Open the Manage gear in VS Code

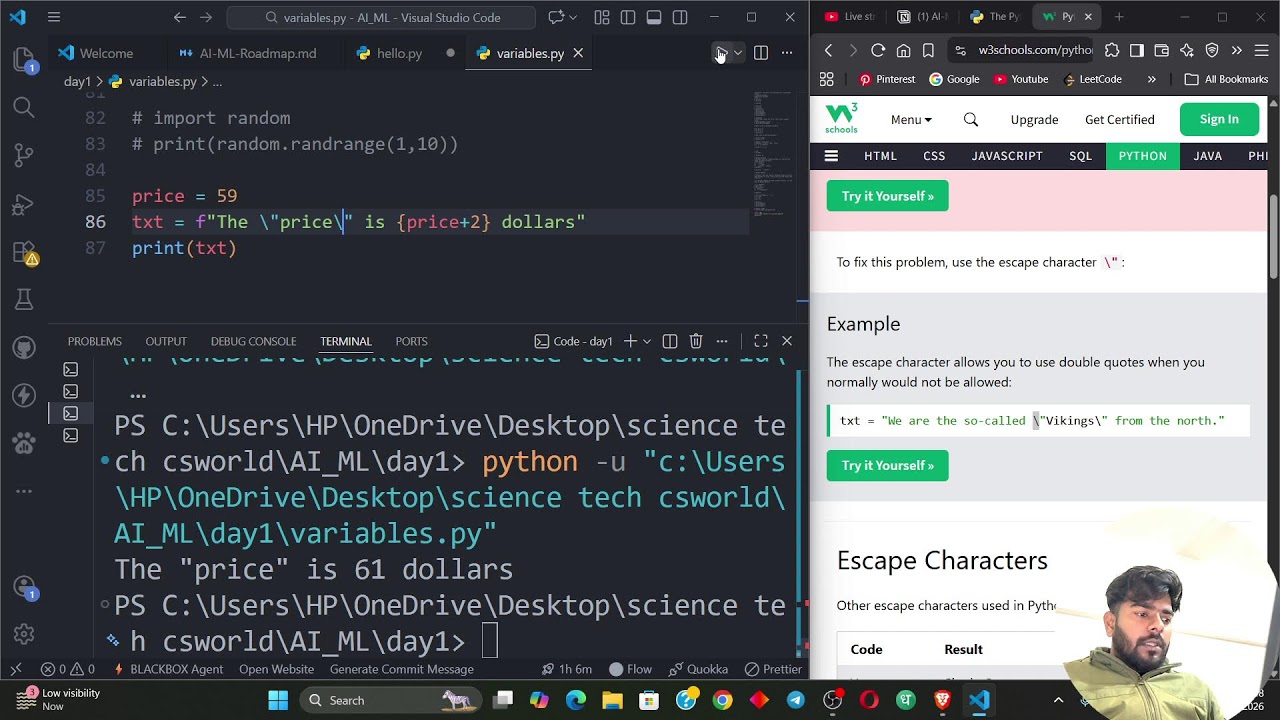(x=24, y=635)
